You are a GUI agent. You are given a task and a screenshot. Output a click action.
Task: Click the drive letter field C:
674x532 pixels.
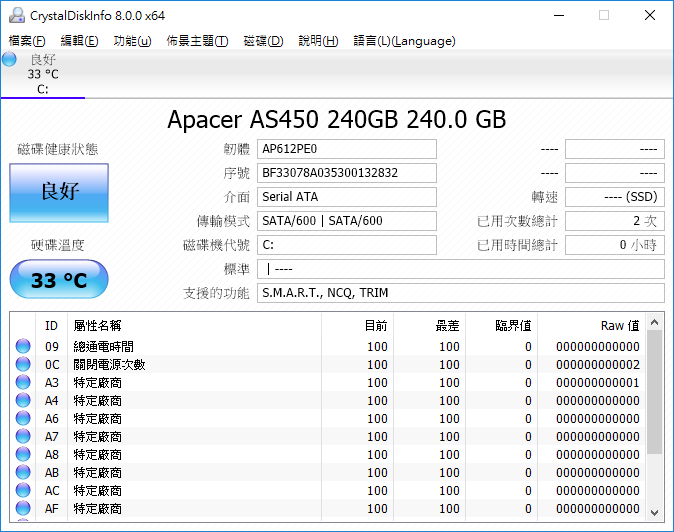click(x=347, y=245)
